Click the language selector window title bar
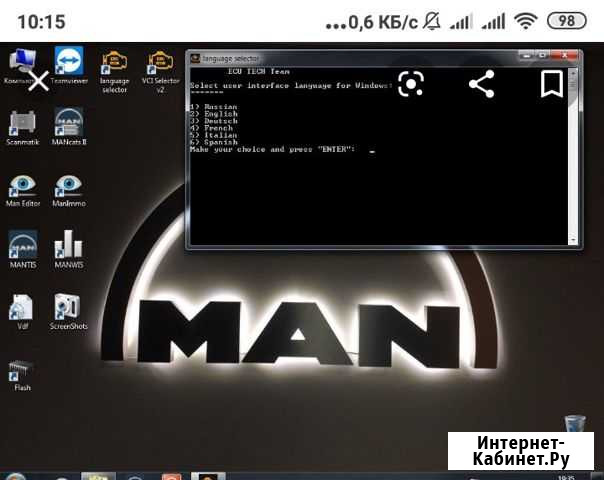Image resolution: width=604 pixels, height=480 pixels. click(354, 59)
